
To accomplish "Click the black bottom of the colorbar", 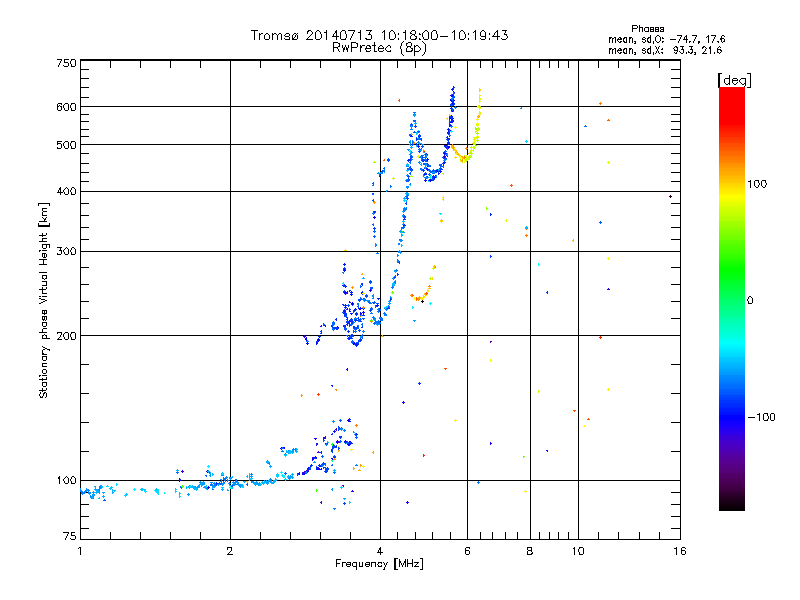I will 732,505.
